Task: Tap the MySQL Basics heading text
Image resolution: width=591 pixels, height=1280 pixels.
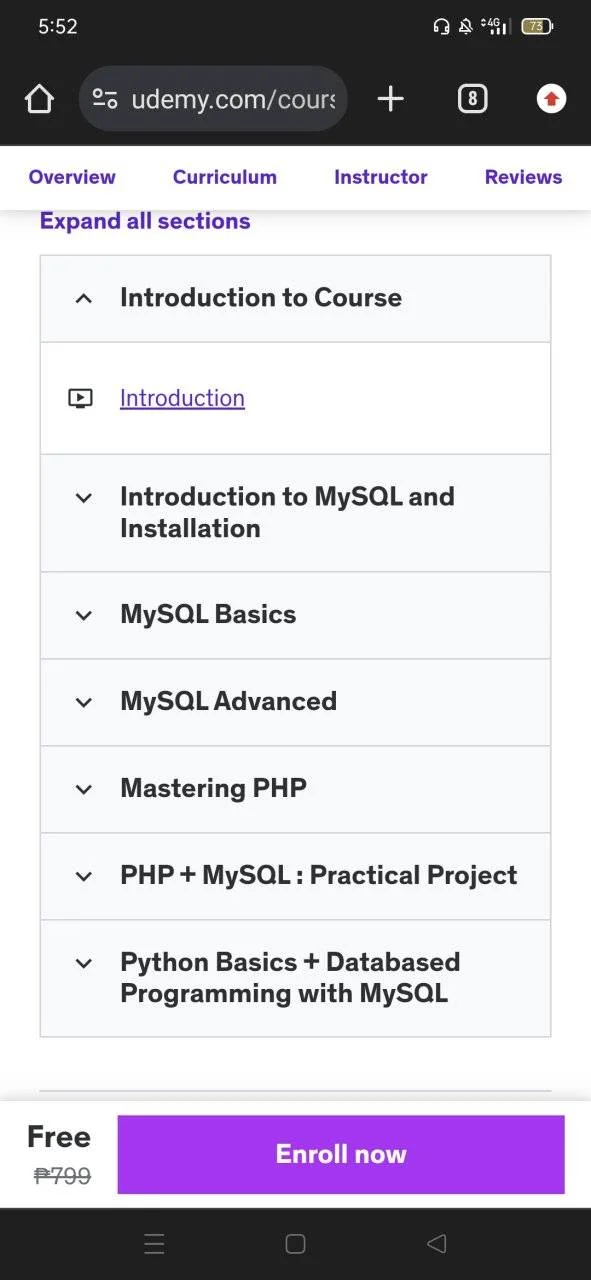Action: pyautogui.click(x=208, y=614)
